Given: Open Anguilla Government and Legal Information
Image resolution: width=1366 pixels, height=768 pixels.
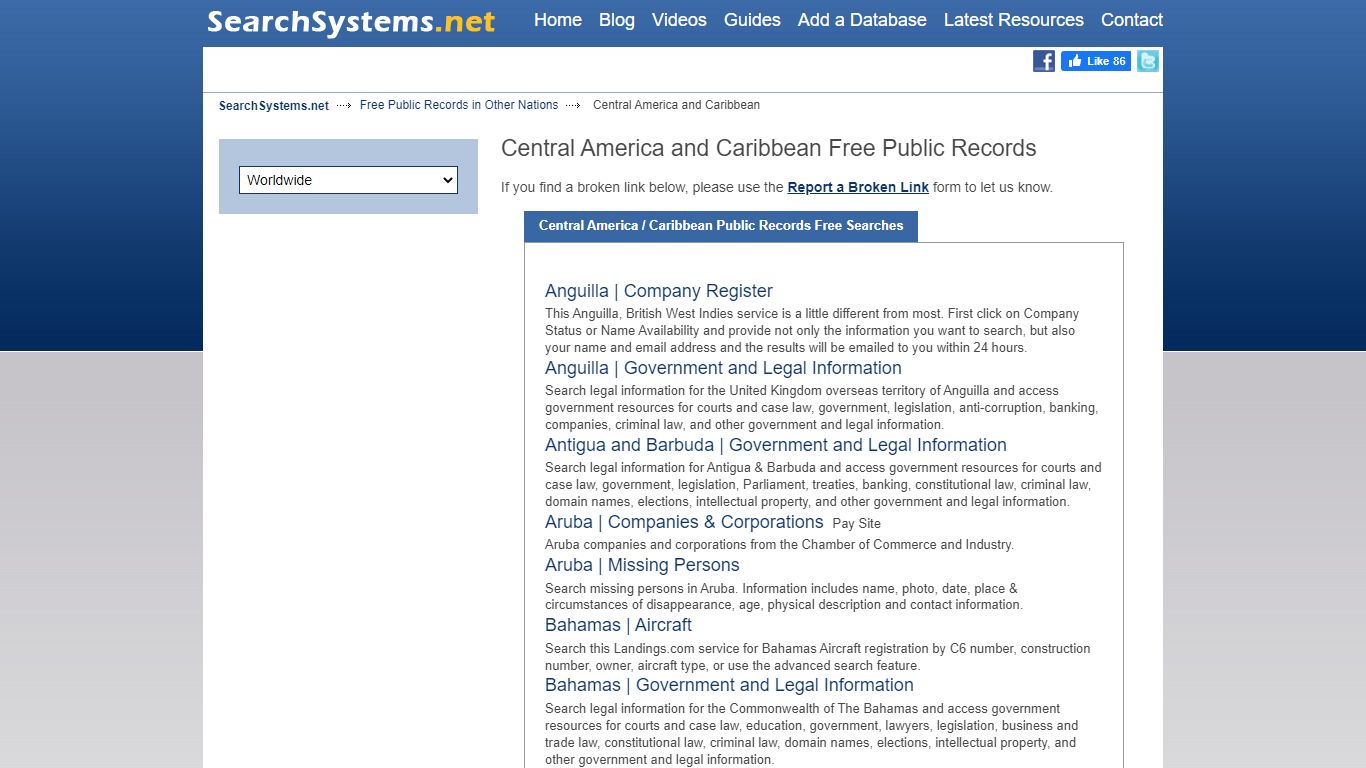Looking at the screenshot, I should pos(723,368).
